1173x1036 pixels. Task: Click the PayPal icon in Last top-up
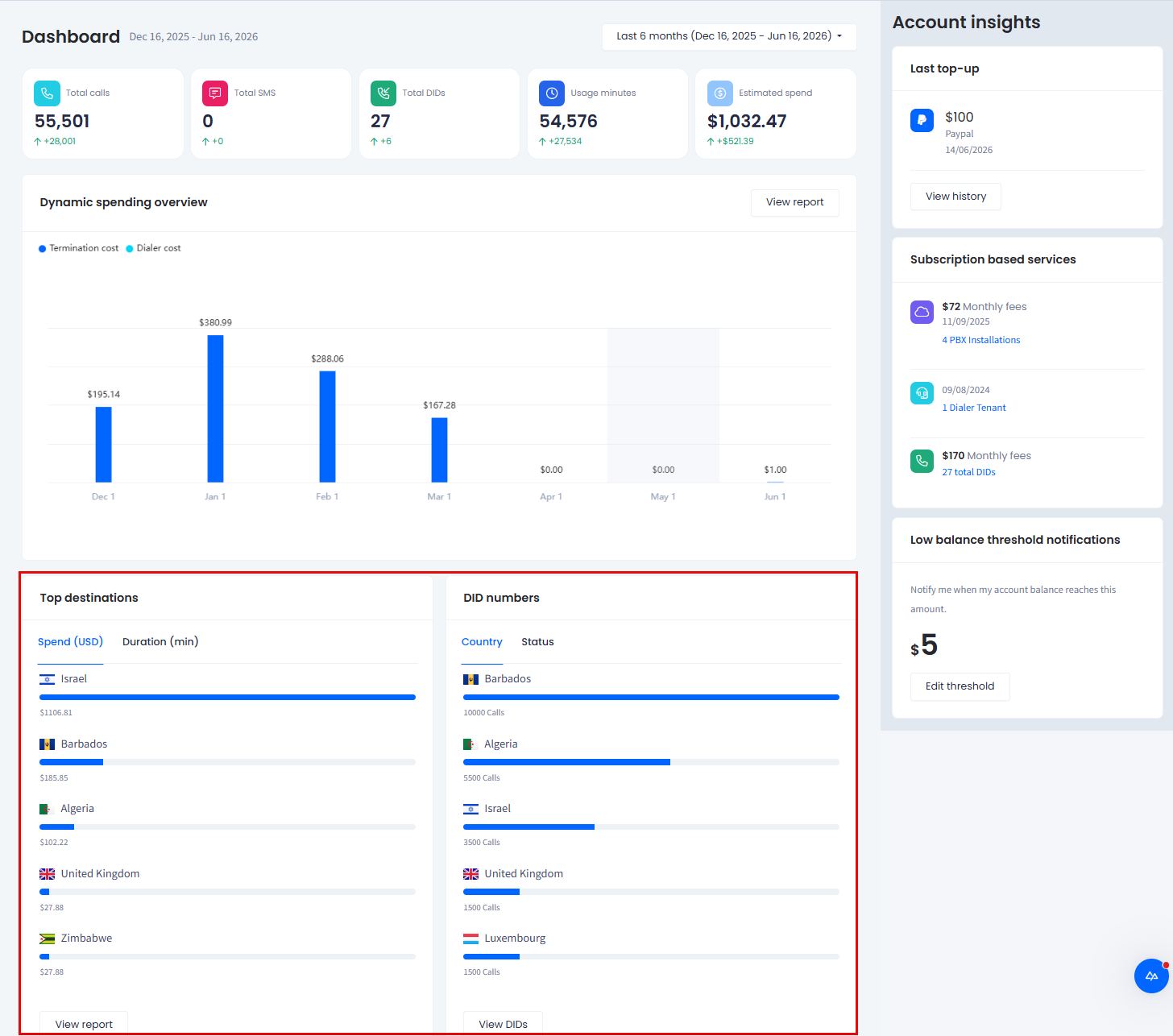pos(922,120)
